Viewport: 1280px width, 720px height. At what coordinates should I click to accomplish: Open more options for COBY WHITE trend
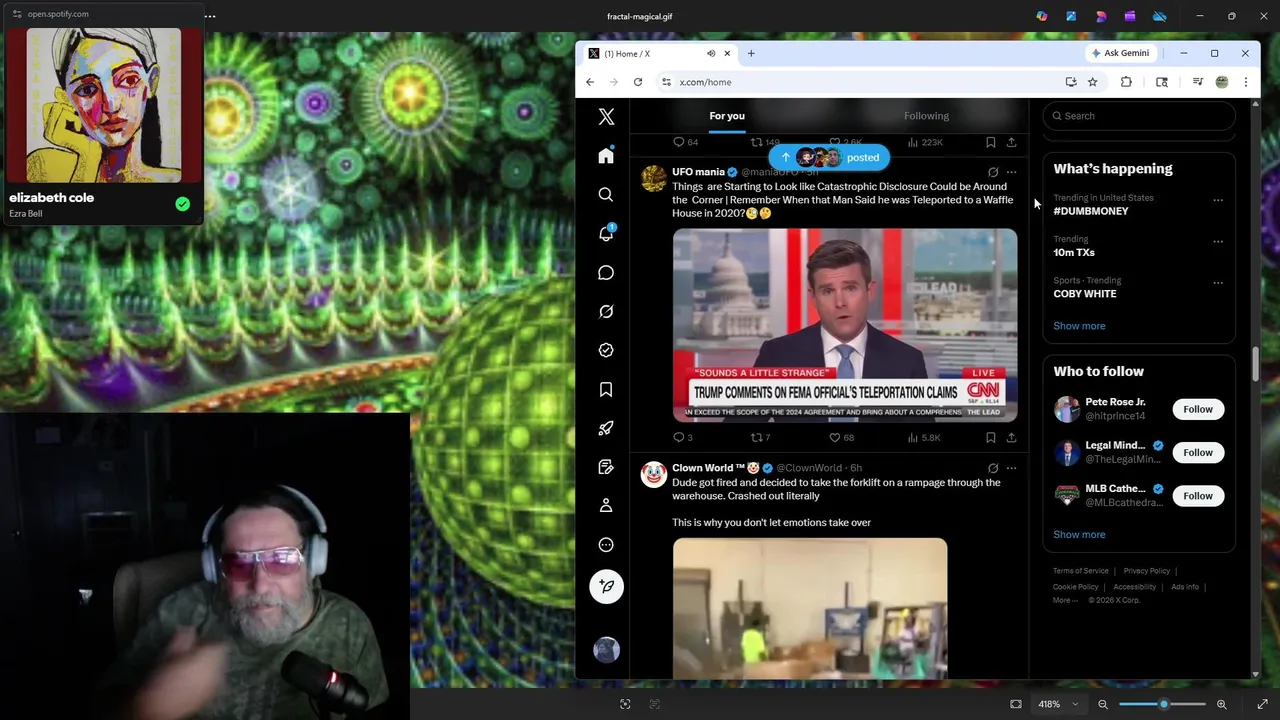click(x=1218, y=283)
